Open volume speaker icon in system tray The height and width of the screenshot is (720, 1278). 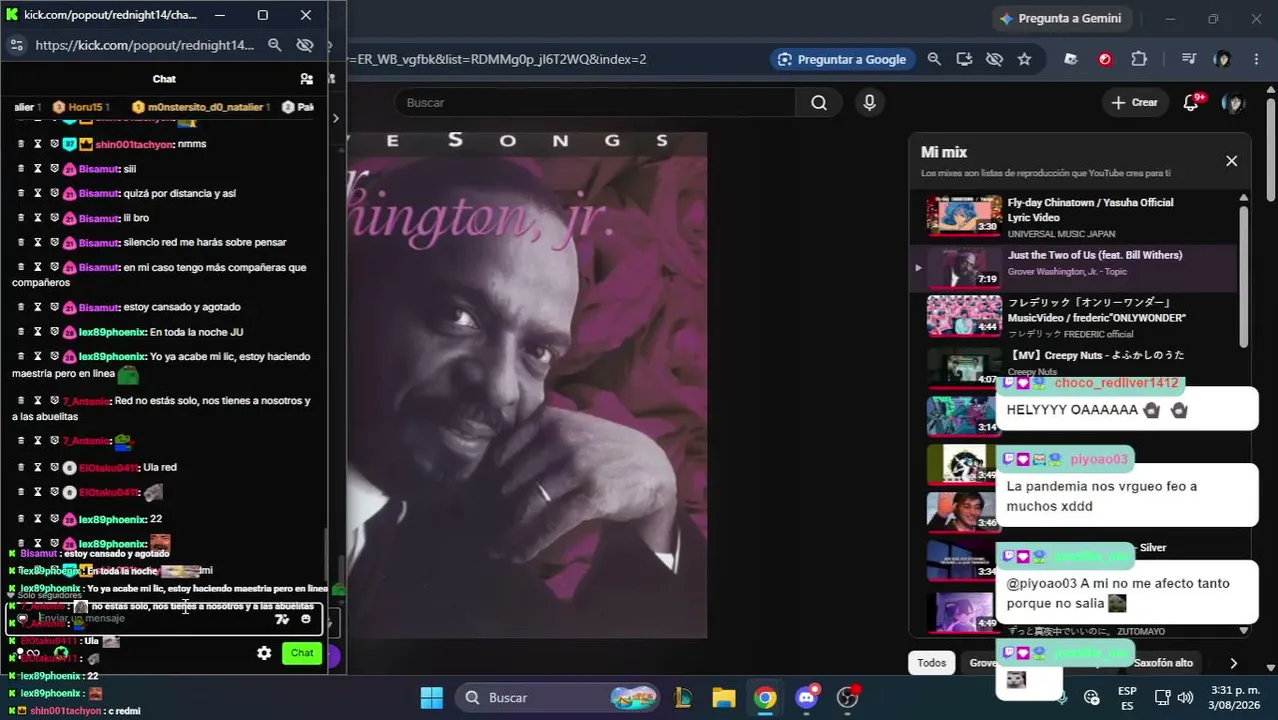click(1185, 697)
